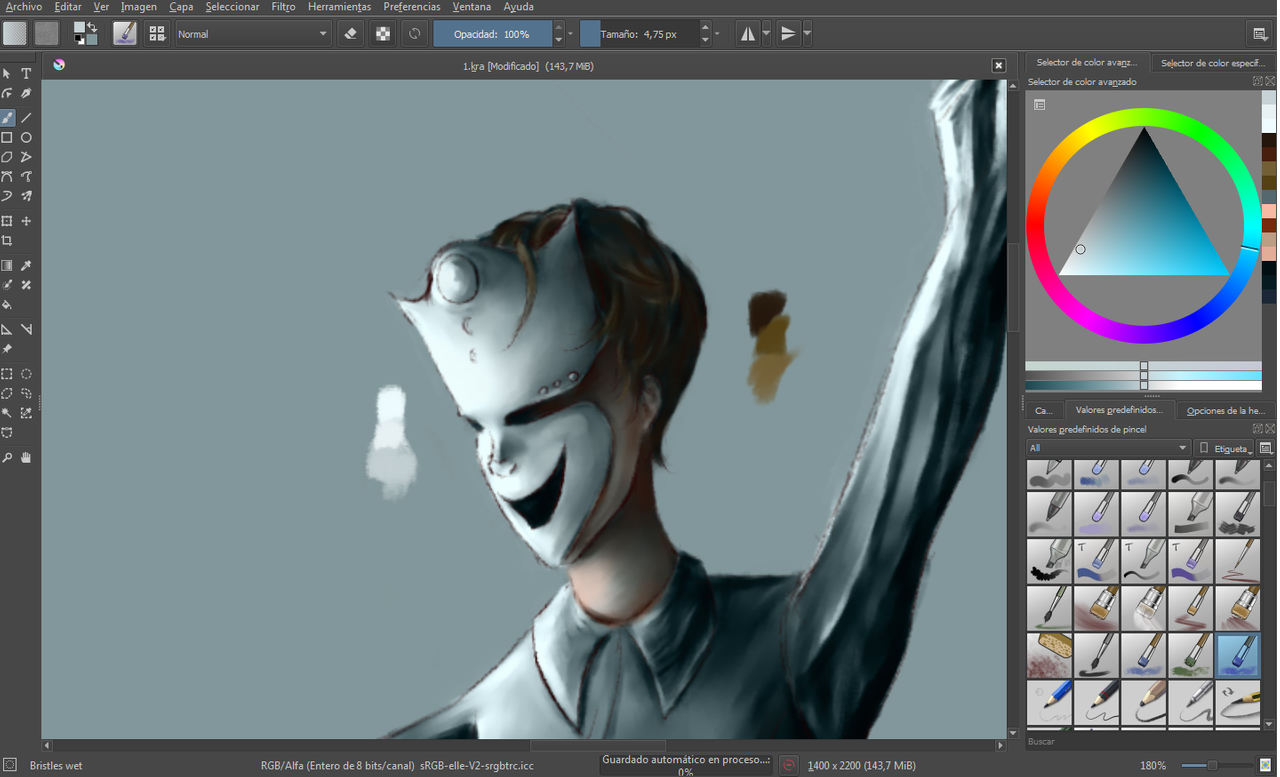Select the Elliptical Selection tool
Viewport: 1280px width, 777px height.
[x=26, y=373]
